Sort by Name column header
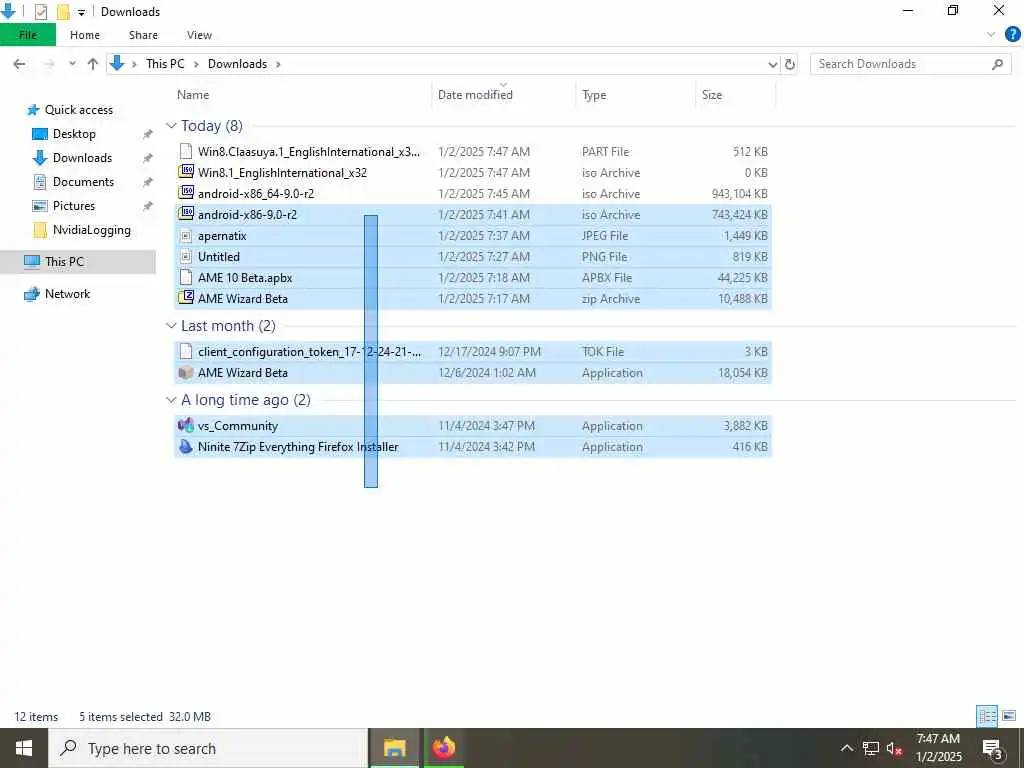1024x768 pixels. pyautogui.click(x=193, y=95)
